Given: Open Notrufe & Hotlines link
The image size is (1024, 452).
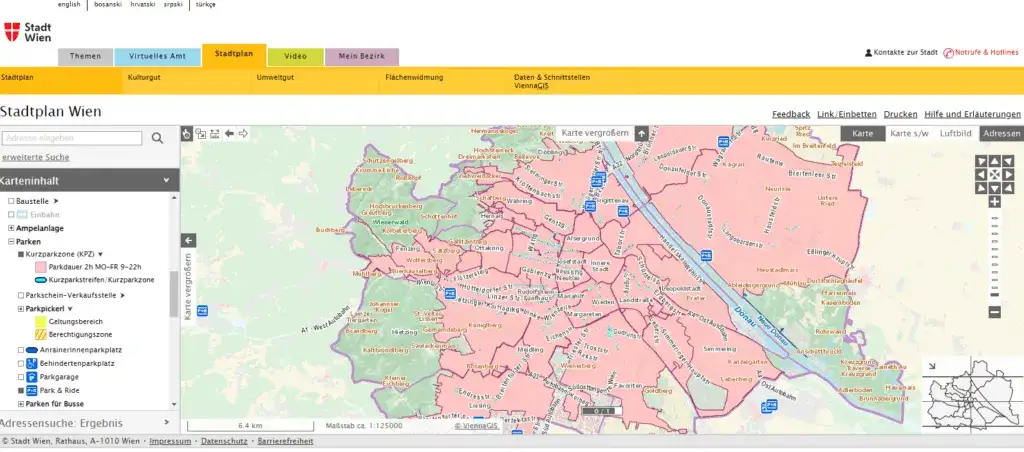Looking at the screenshot, I should pyautogui.click(x=981, y=52).
